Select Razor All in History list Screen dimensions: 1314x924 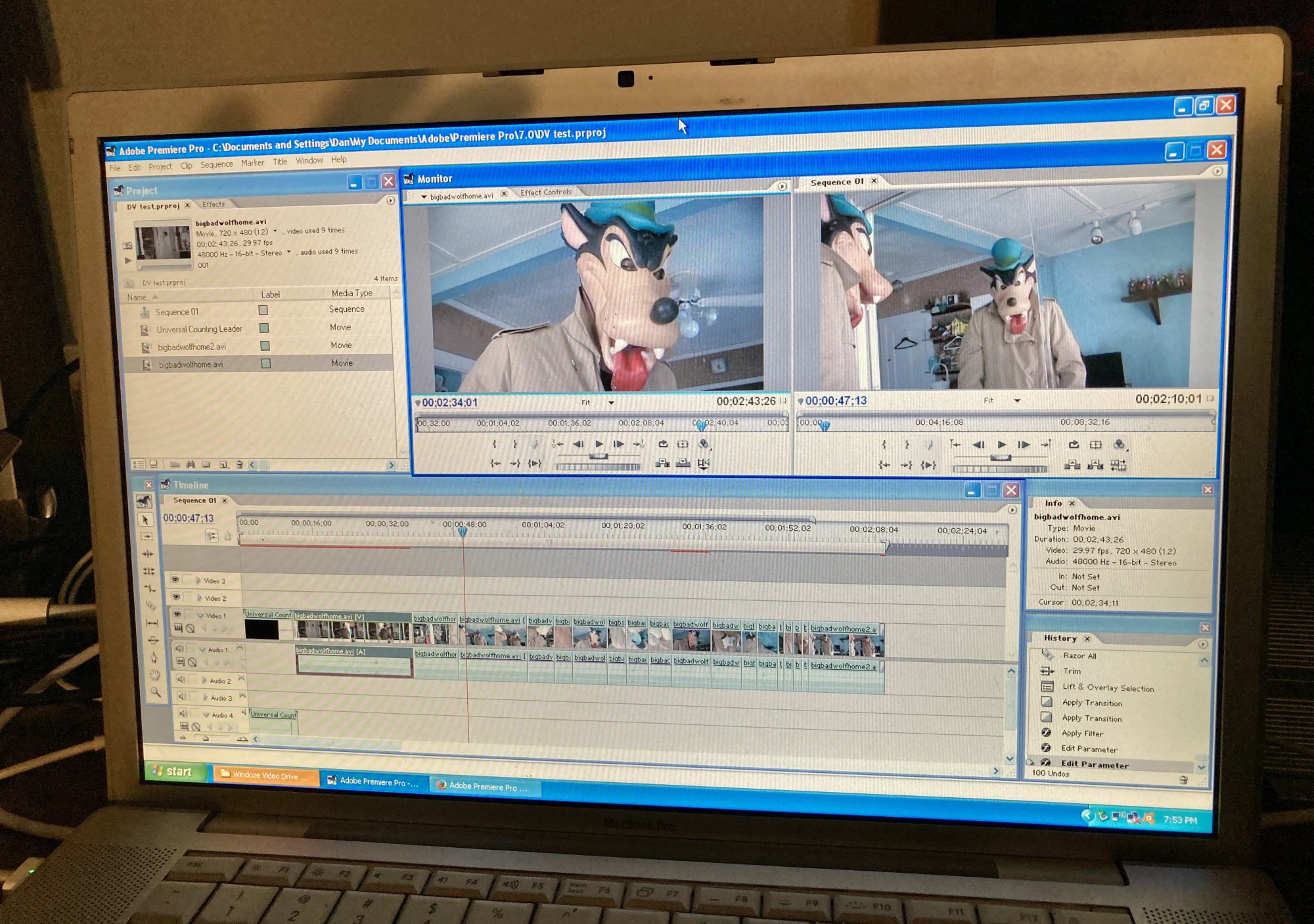tap(1079, 655)
